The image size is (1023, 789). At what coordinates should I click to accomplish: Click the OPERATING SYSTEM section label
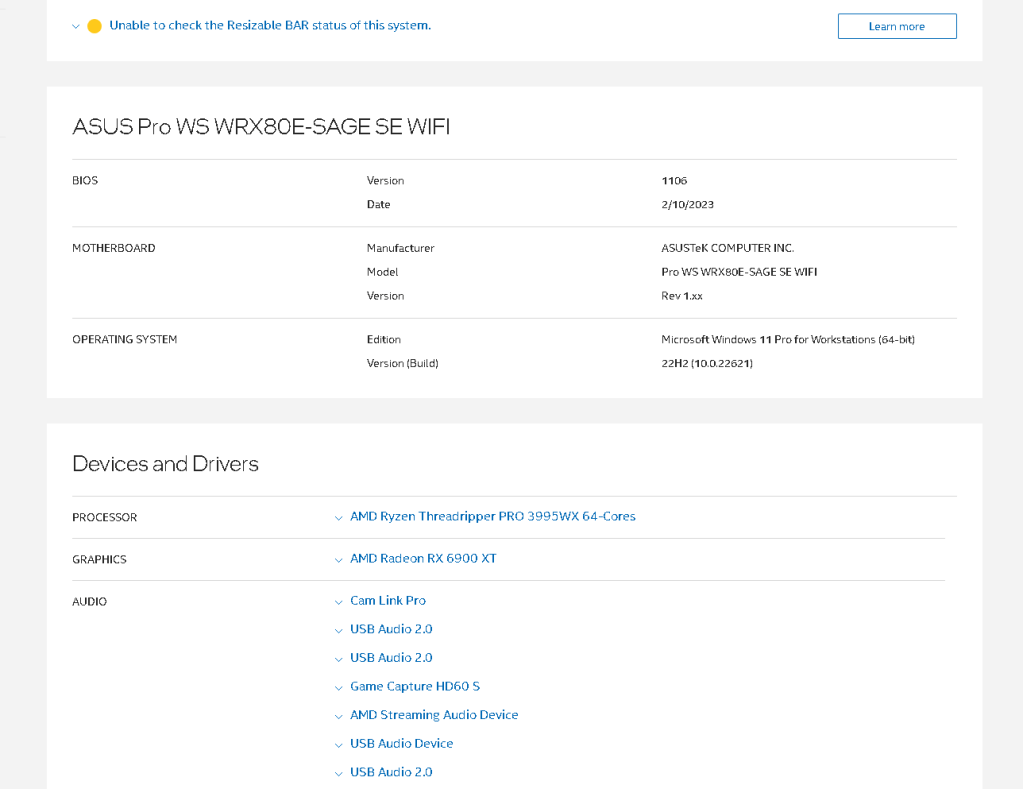pyautogui.click(x=125, y=340)
